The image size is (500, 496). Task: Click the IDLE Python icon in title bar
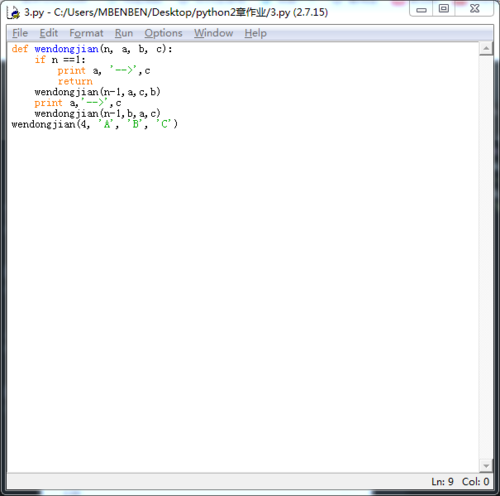point(14,12)
